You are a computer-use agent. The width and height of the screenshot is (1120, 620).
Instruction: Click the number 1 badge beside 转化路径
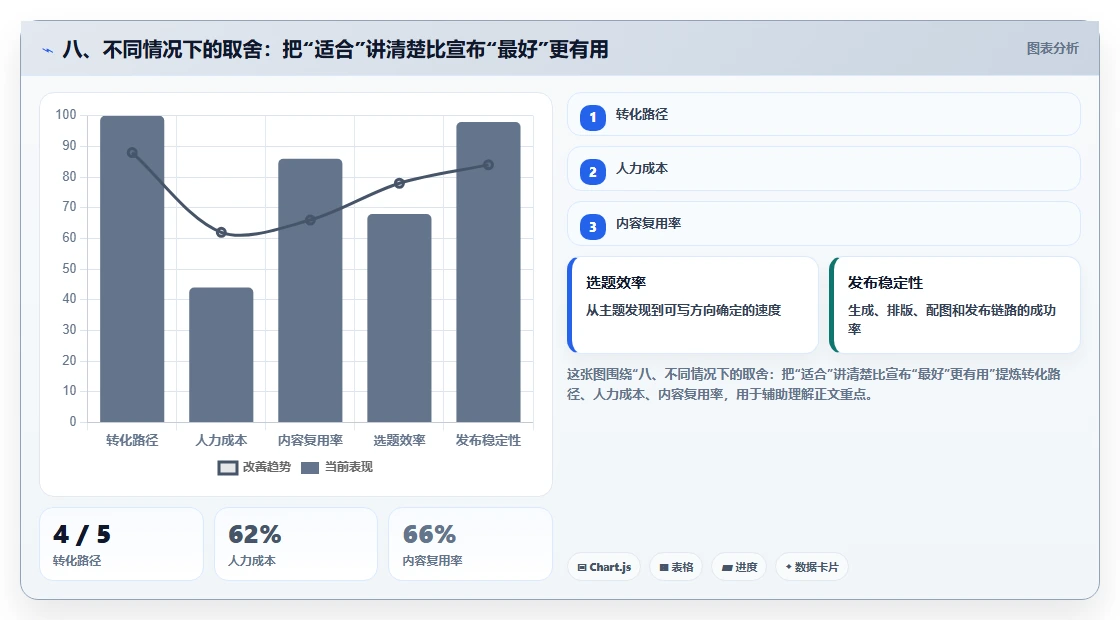(593, 117)
